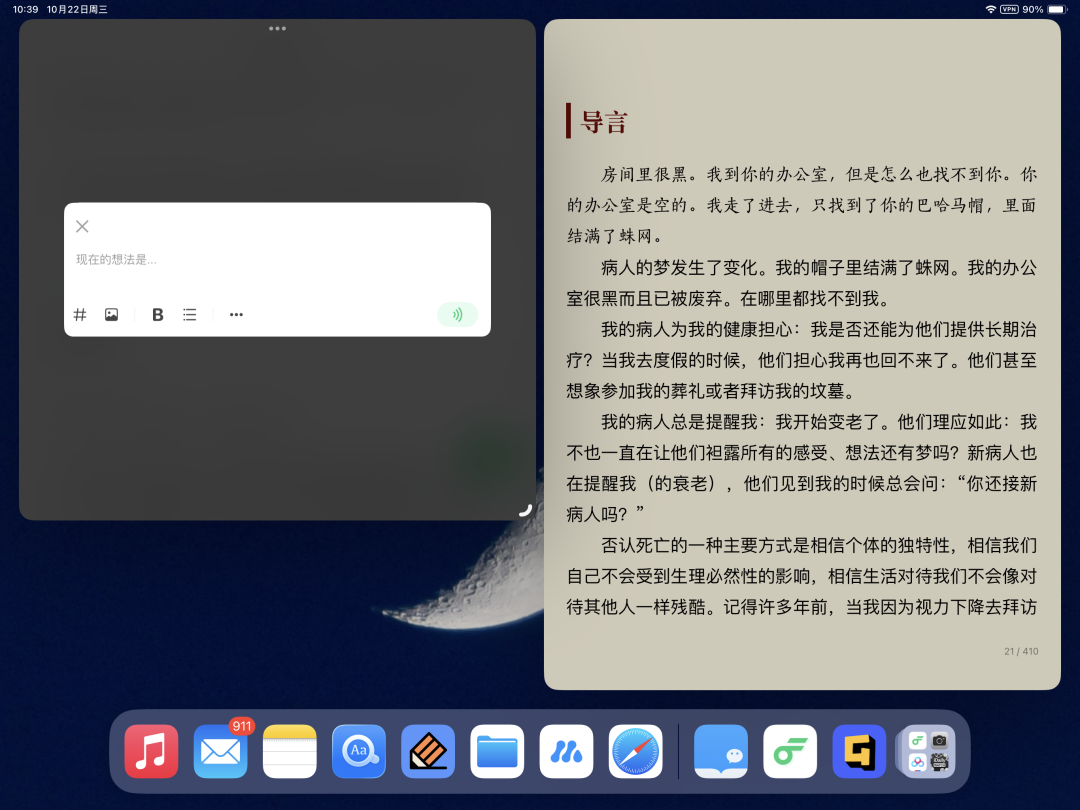
Task: Toggle bold formatting with the B icon
Action: (x=158, y=315)
